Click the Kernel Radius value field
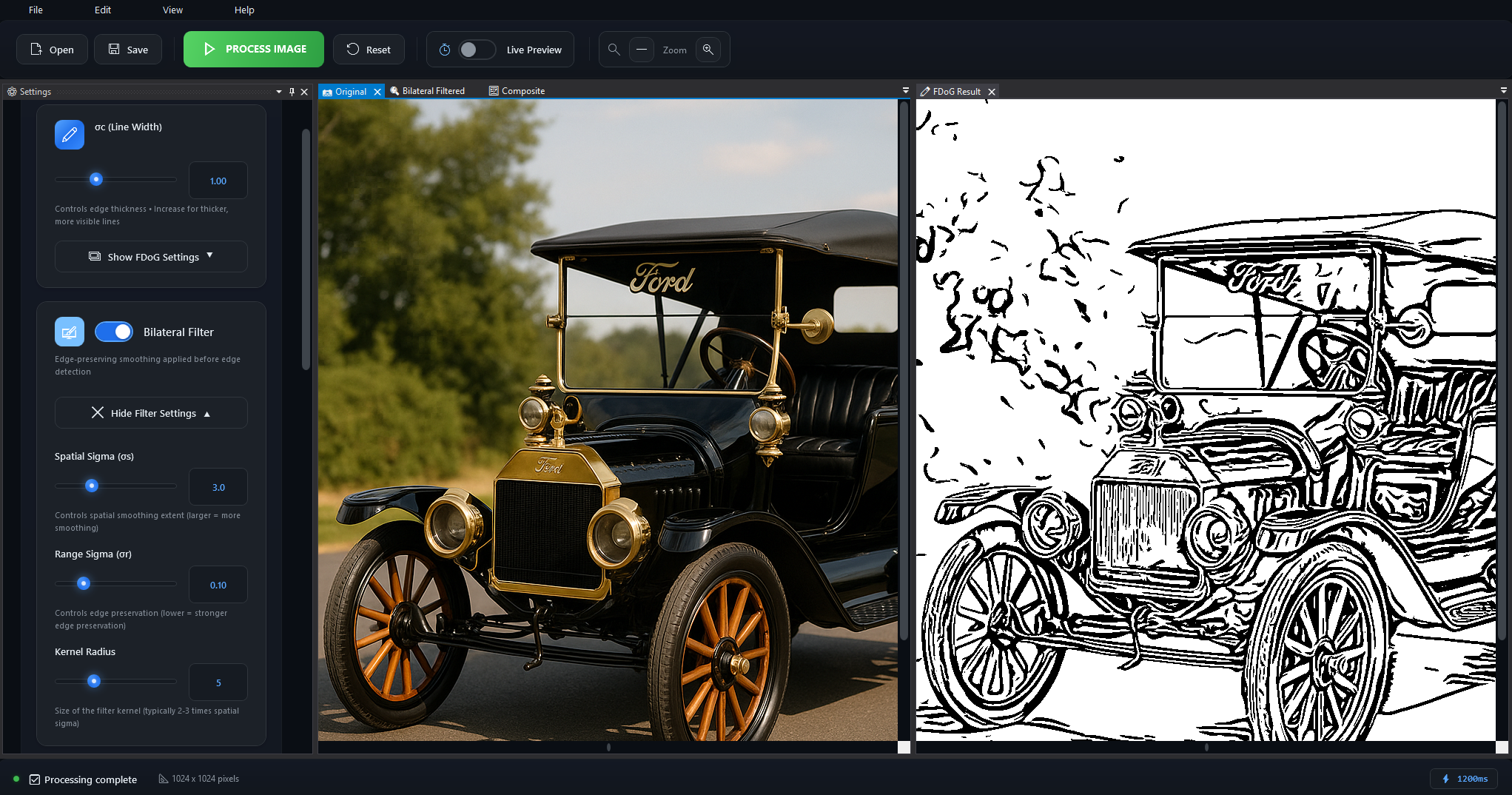 tap(218, 682)
